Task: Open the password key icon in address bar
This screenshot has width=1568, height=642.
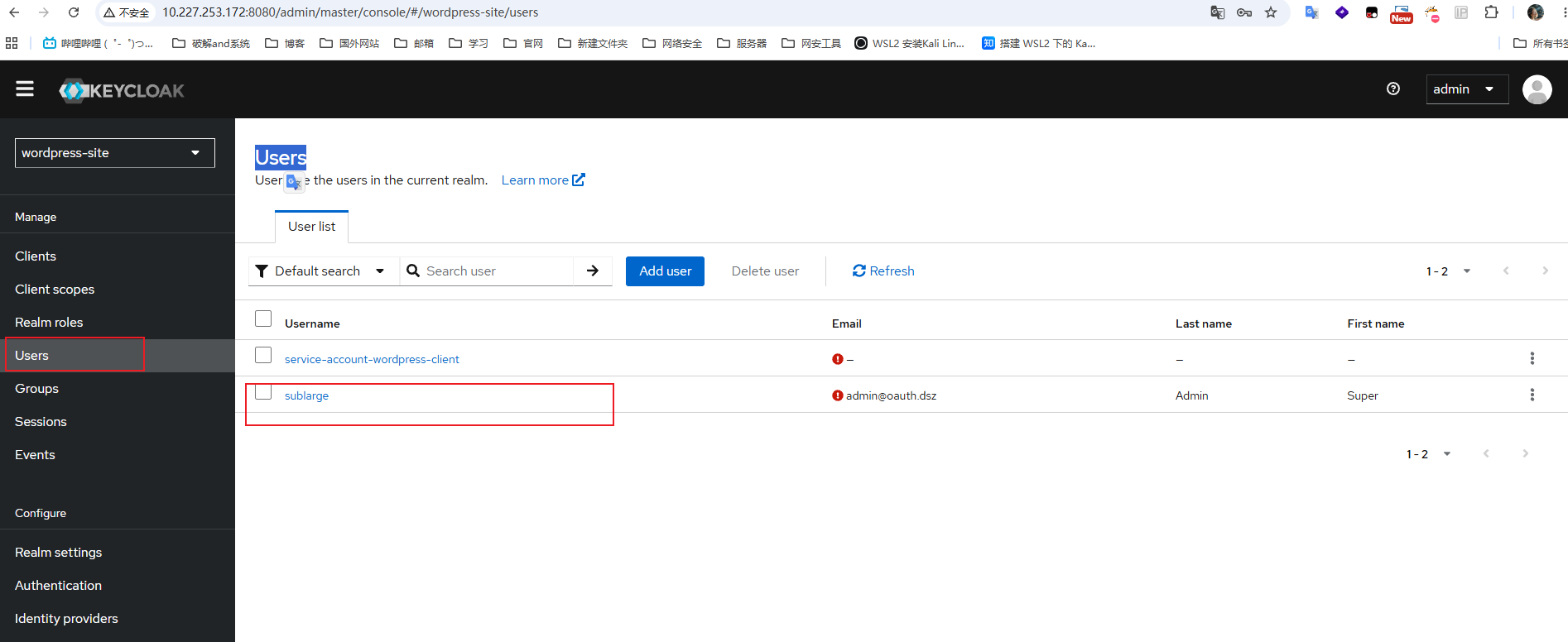Action: [1244, 12]
